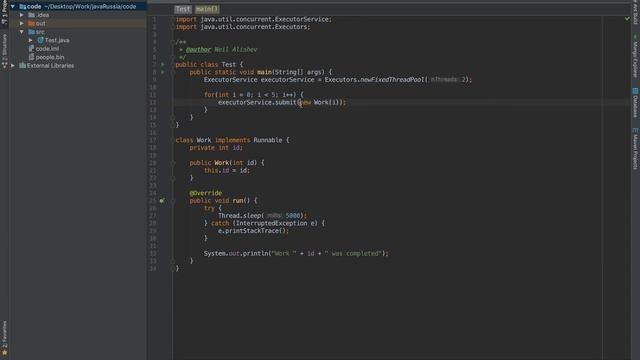Click run gutter icon beside main method

[162, 72]
